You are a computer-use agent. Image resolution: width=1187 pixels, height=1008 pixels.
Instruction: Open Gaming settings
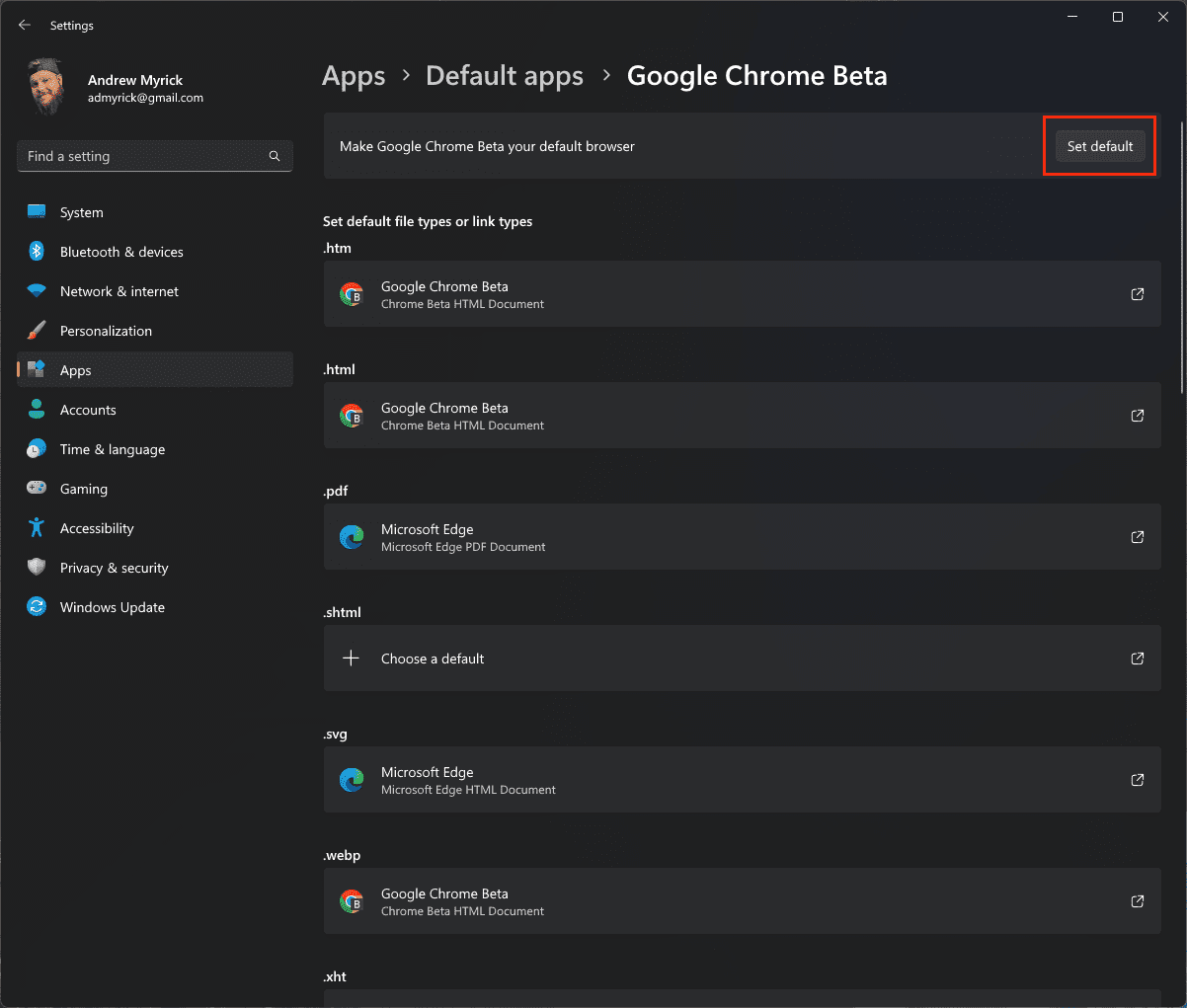[155, 489]
